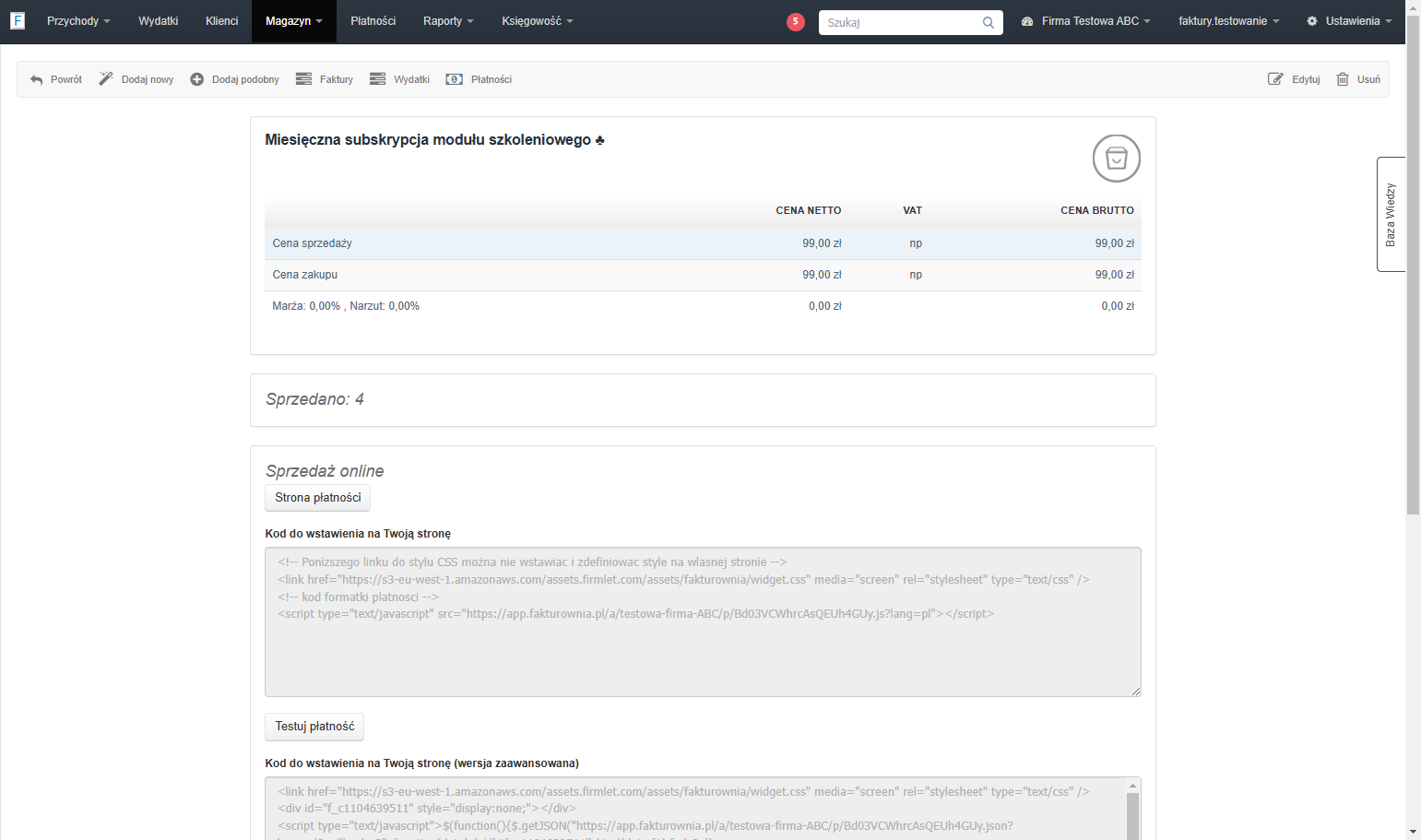This screenshot has width=1421, height=840.
Task: Click the Strona płatności button
Action: 317,498
